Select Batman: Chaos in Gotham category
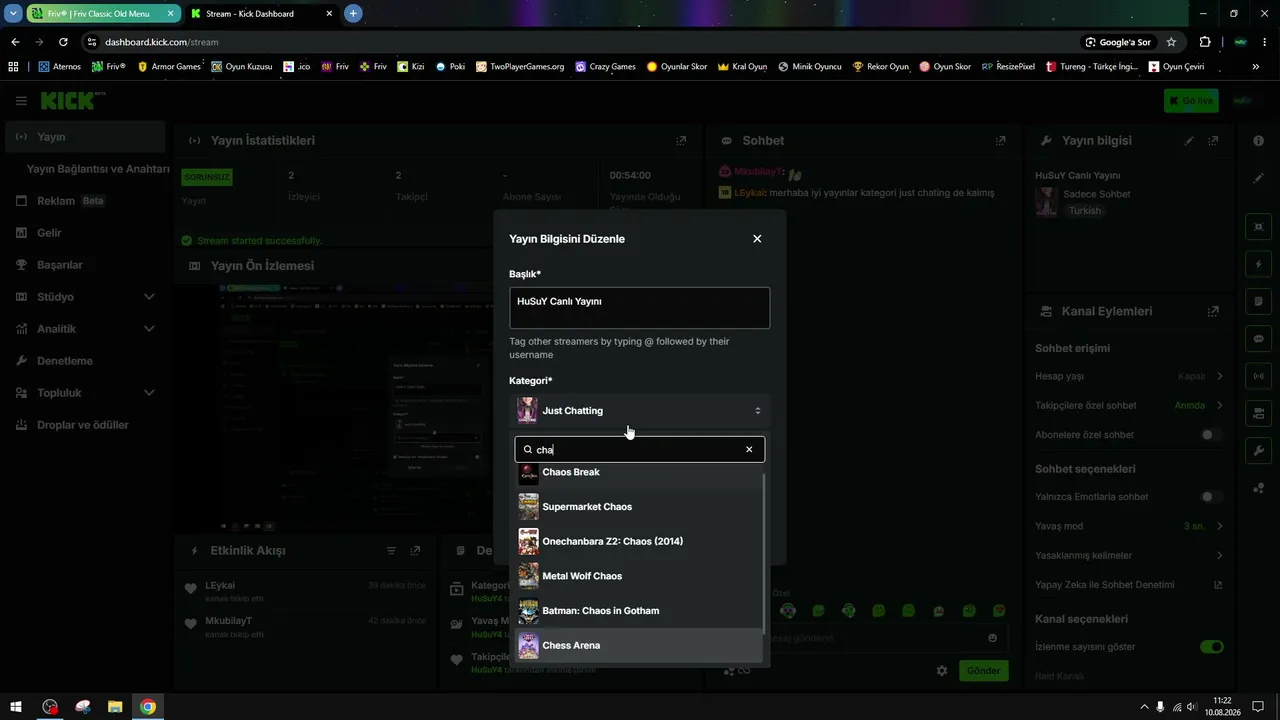 point(639,611)
